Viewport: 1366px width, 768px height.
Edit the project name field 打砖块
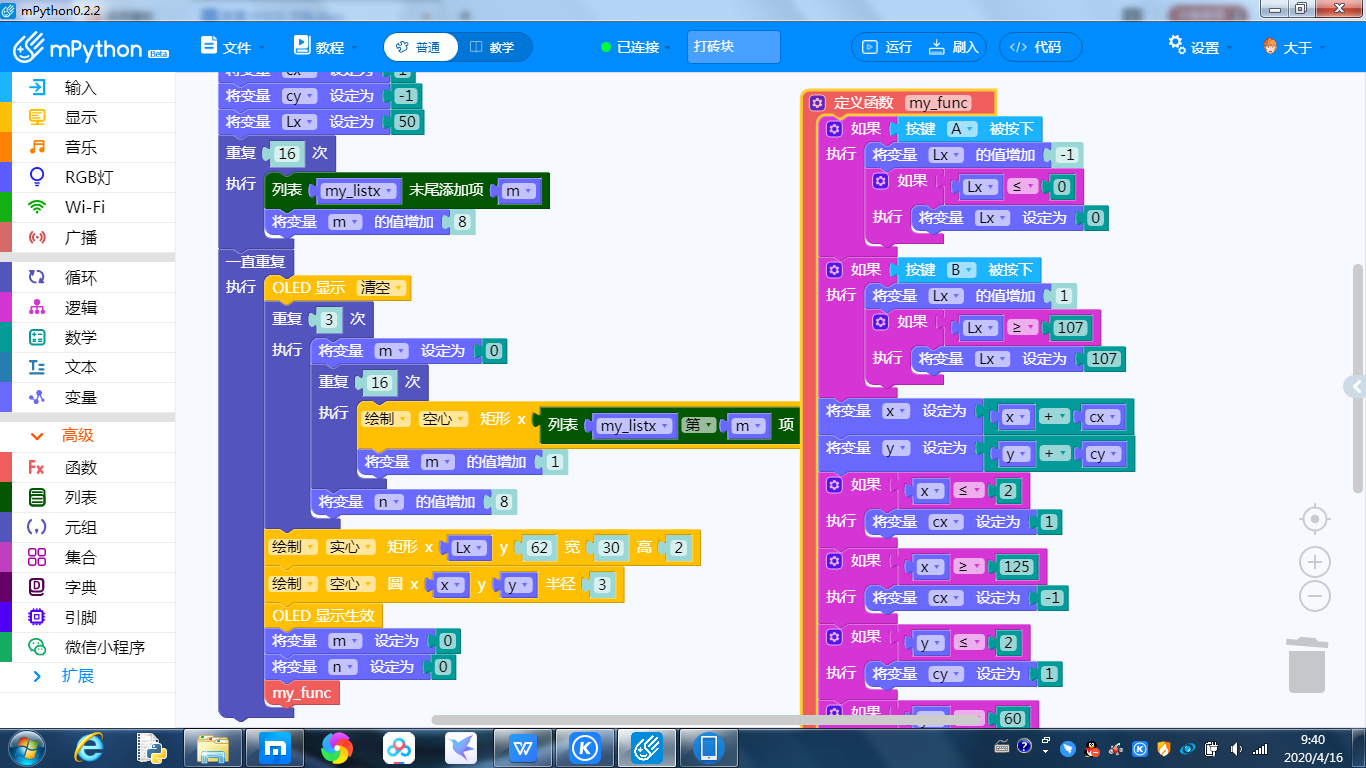pyautogui.click(x=734, y=47)
